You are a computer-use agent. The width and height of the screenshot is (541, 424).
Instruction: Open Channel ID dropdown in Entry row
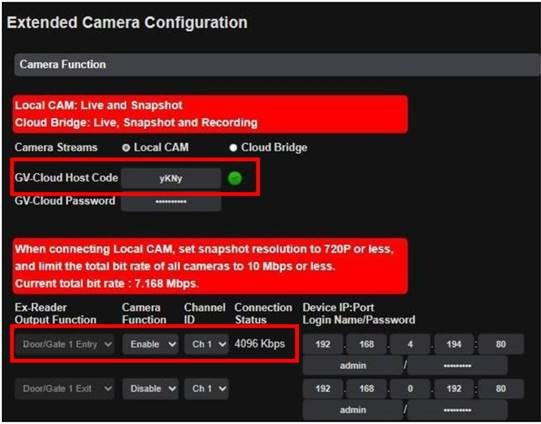point(206,344)
